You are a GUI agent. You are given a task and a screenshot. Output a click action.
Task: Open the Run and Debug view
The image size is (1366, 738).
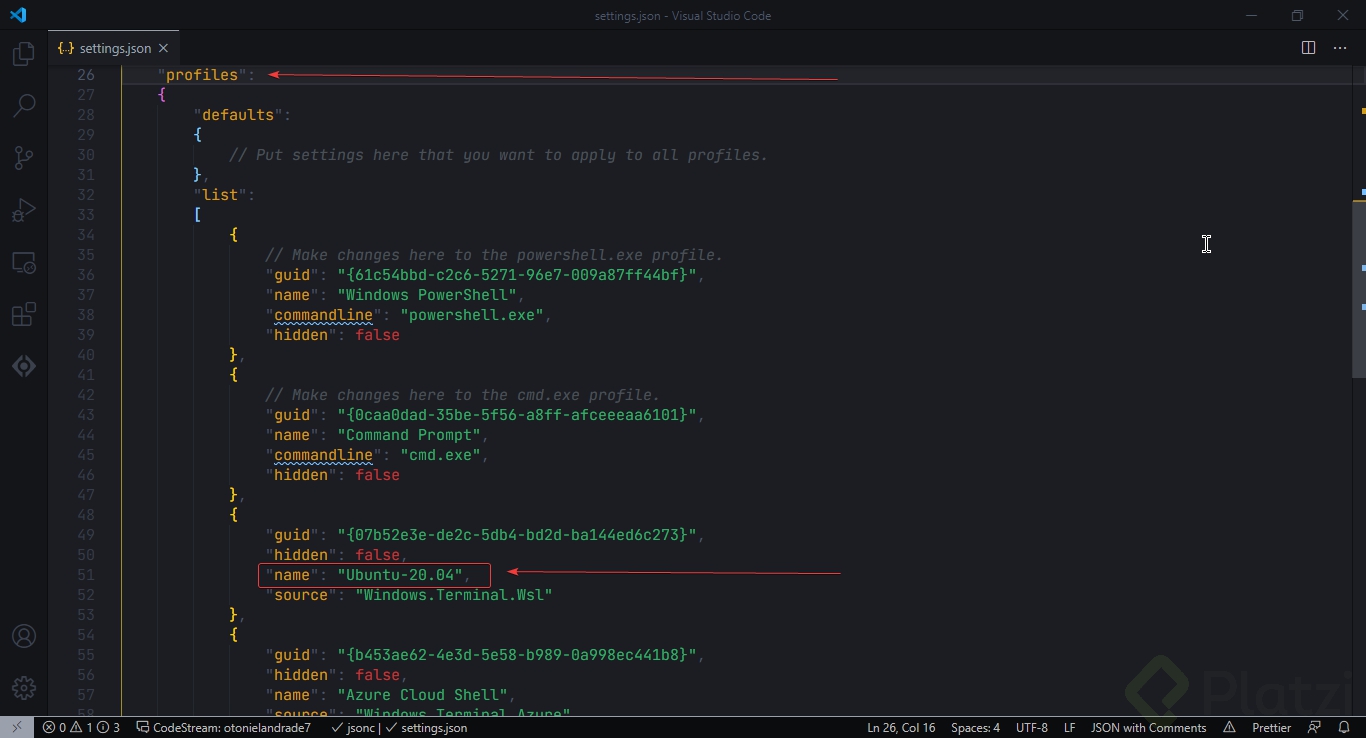point(24,210)
